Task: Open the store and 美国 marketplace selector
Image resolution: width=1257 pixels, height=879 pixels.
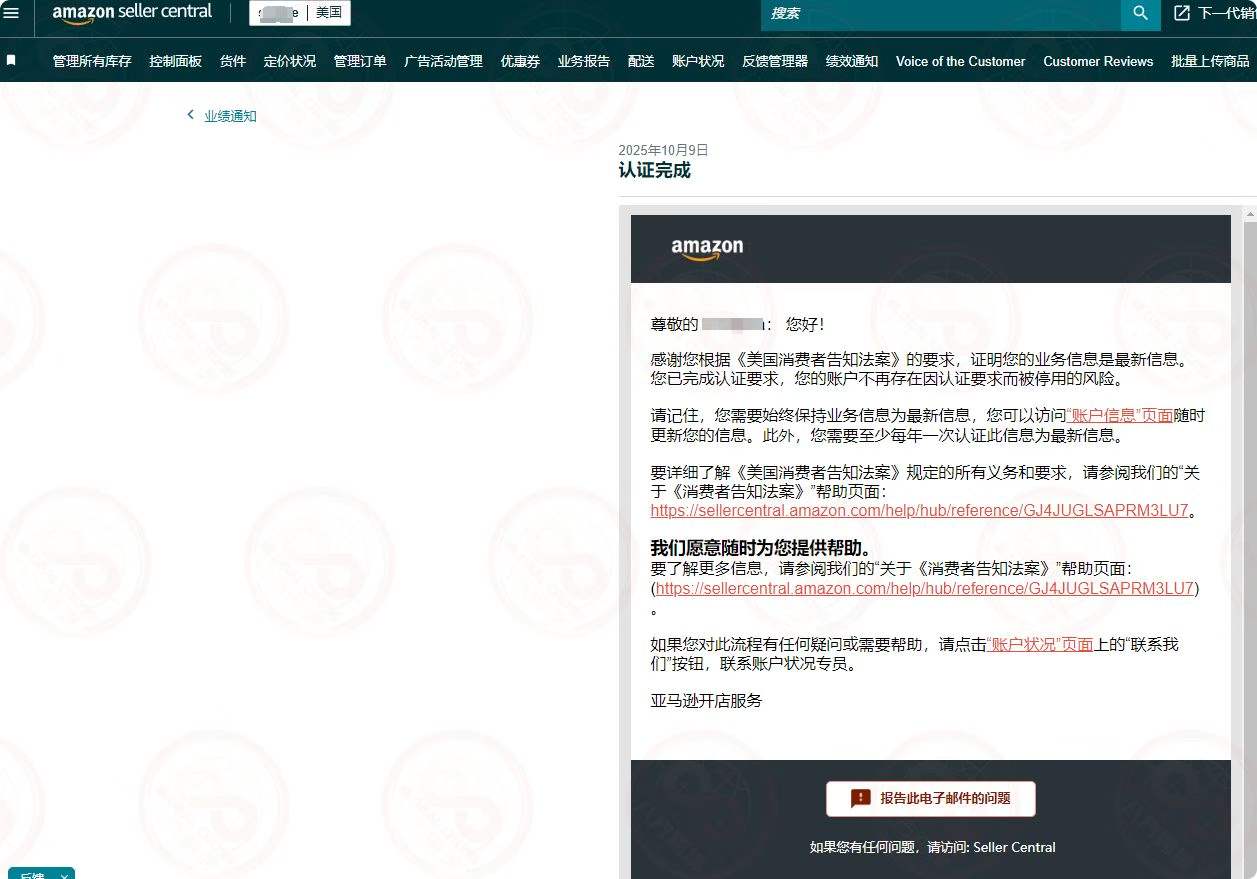Action: click(300, 14)
